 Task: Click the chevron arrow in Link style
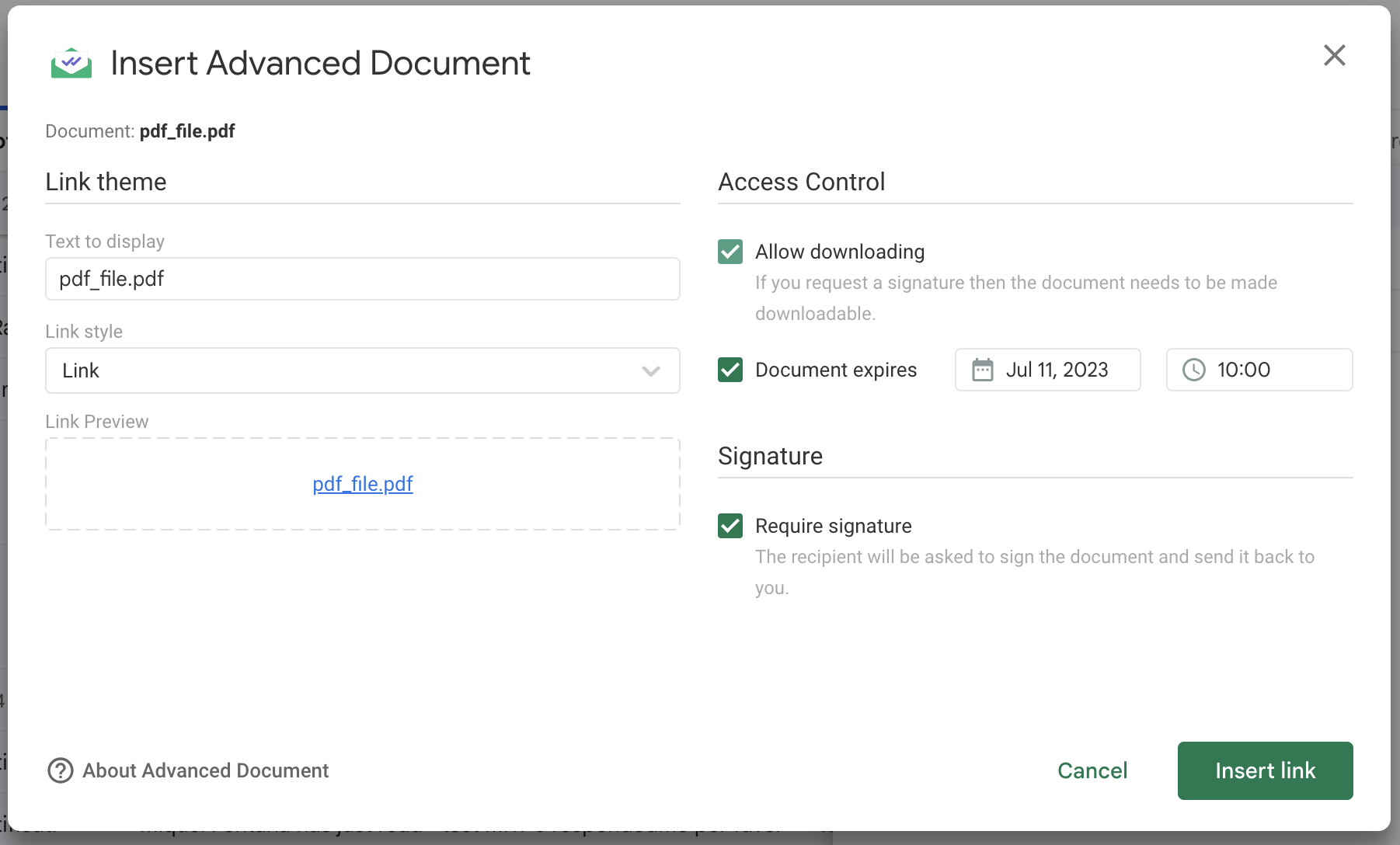(x=651, y=371)
